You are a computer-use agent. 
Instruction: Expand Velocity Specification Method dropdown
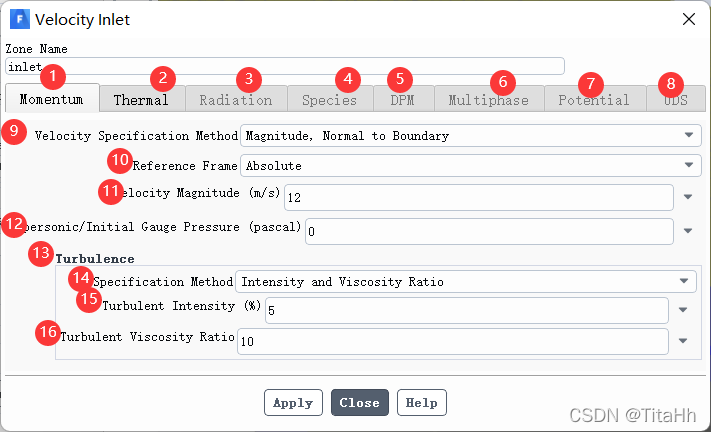point(688,135)
